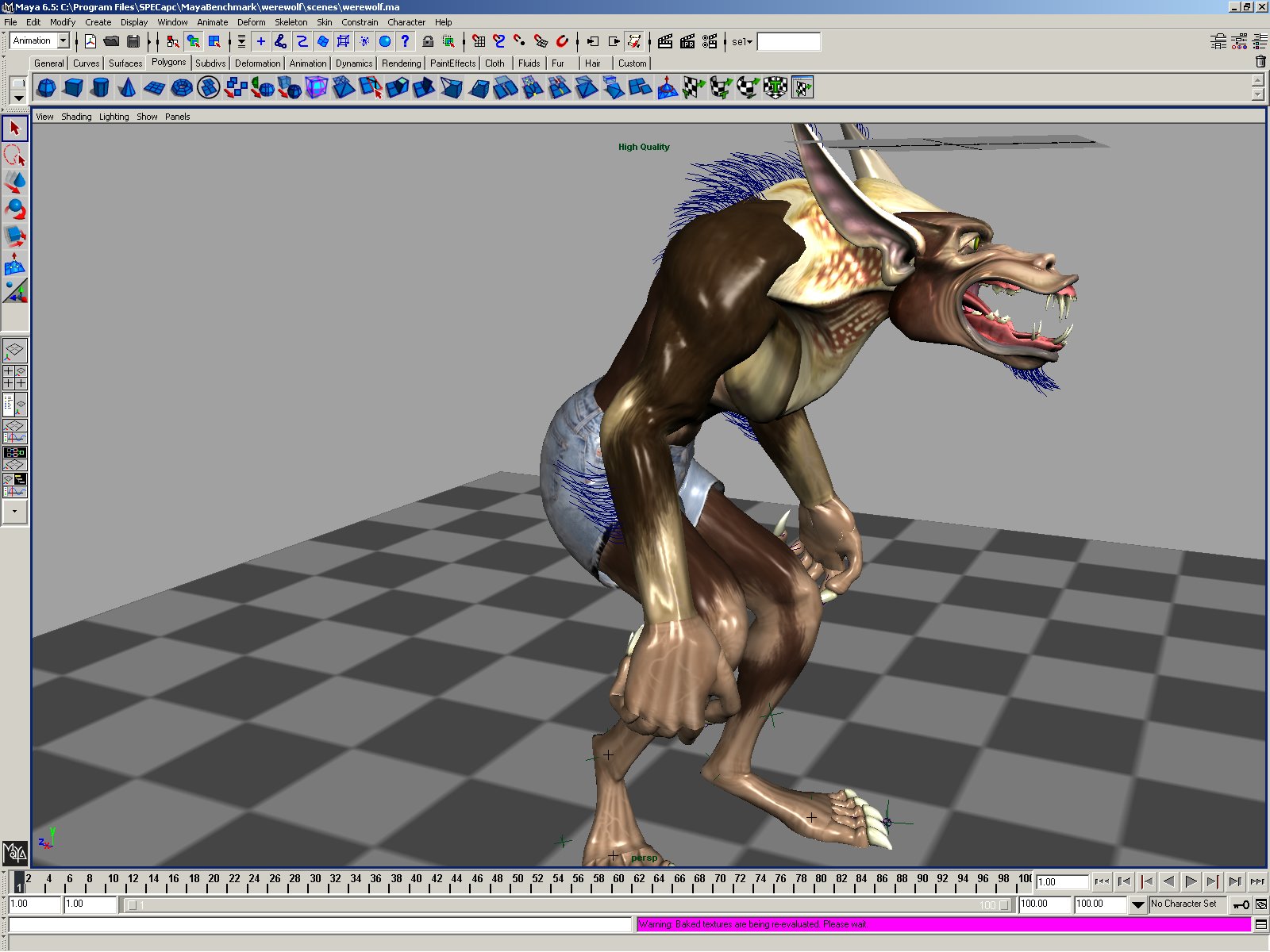This screenshot has width=1270, height=952.
Task: Toggle the lock selection icon
Action: [x=428, y=41]
